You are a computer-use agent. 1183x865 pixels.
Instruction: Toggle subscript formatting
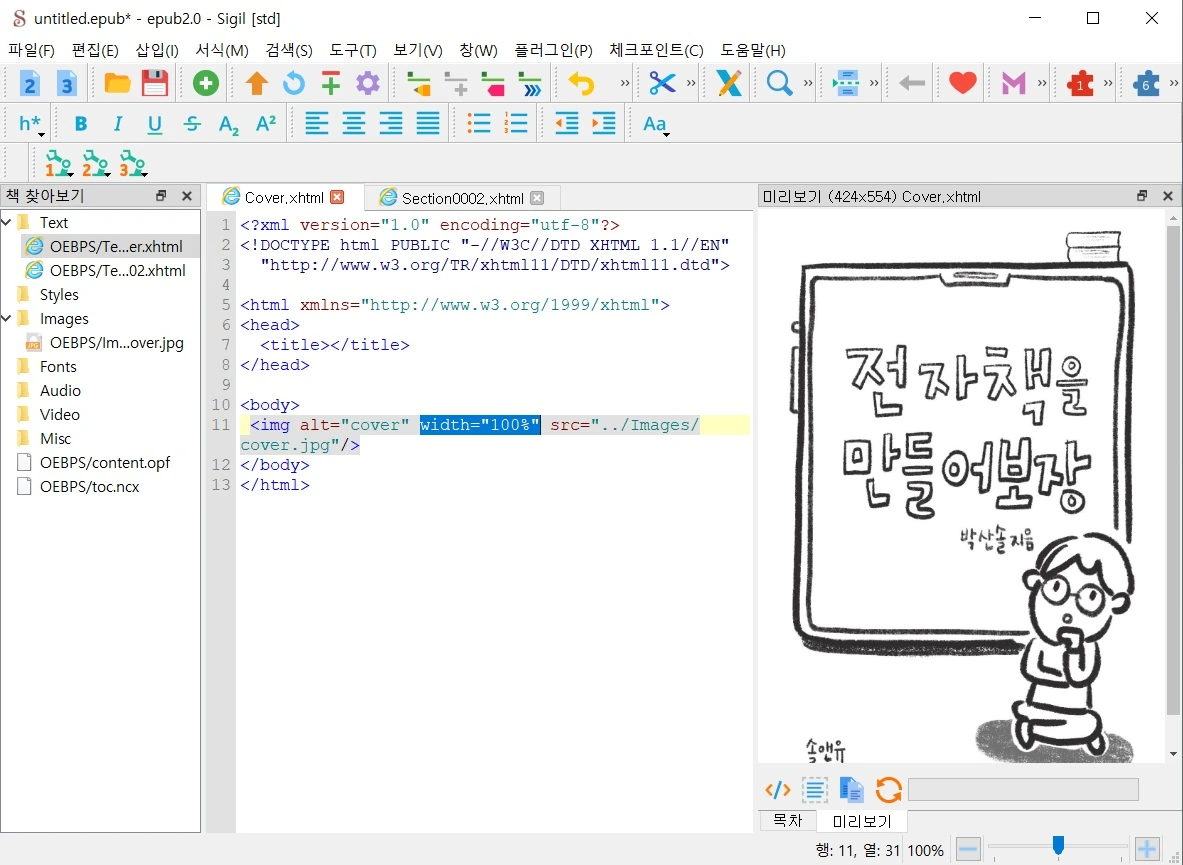[x=229, y=124]
